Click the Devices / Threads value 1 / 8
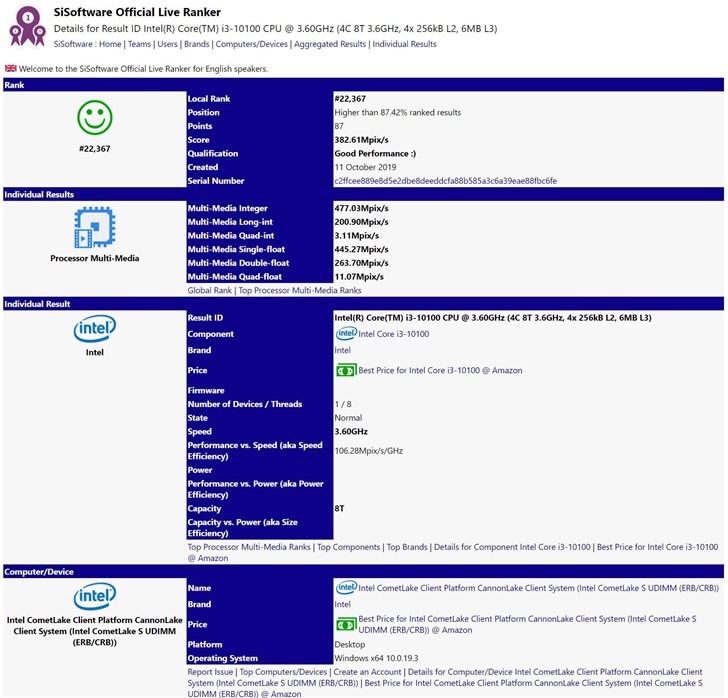Viewport: 728px width, 698px height. (x=343, y=404)
